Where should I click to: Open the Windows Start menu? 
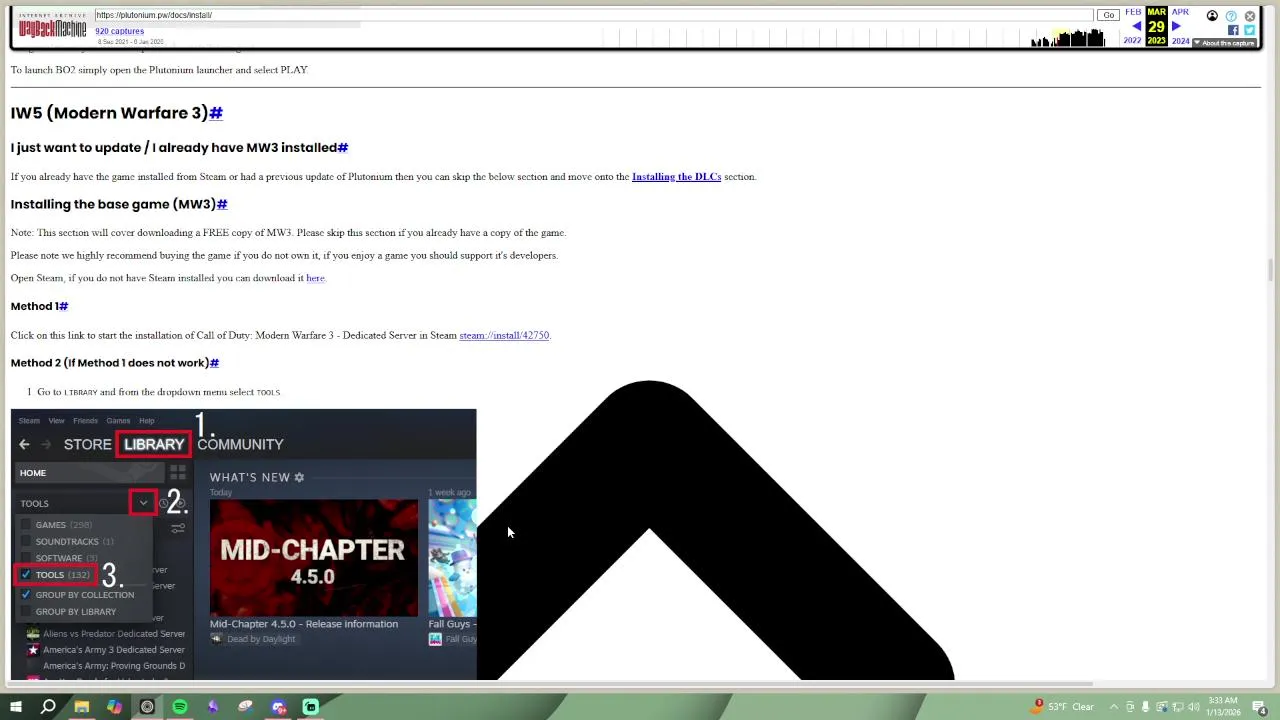[16, 707]
